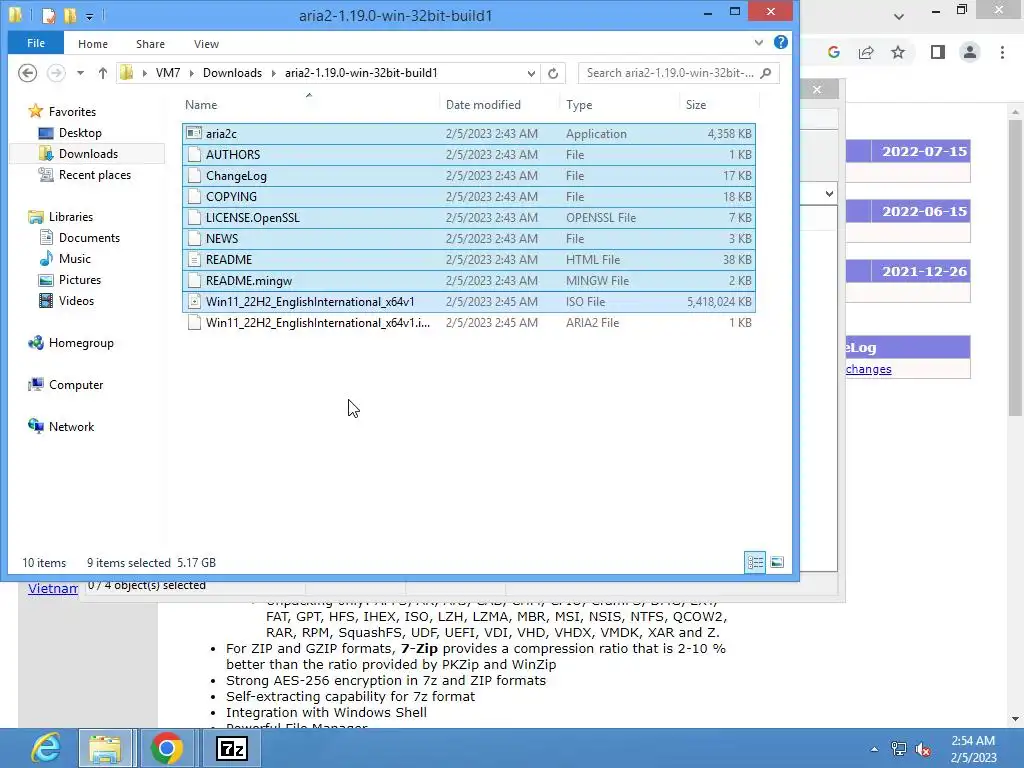
Task: Sort files by Size column
Action: coord(696,104)
